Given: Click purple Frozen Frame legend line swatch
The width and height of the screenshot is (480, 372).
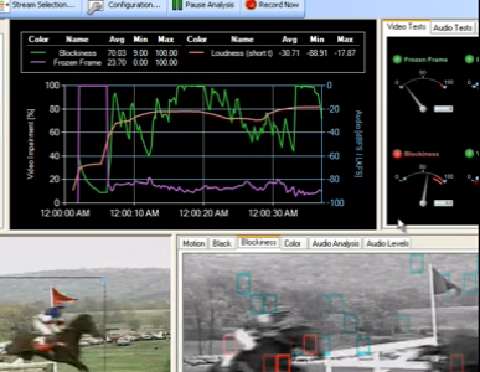Looking at the screenshot, I should tap(39, 62).
